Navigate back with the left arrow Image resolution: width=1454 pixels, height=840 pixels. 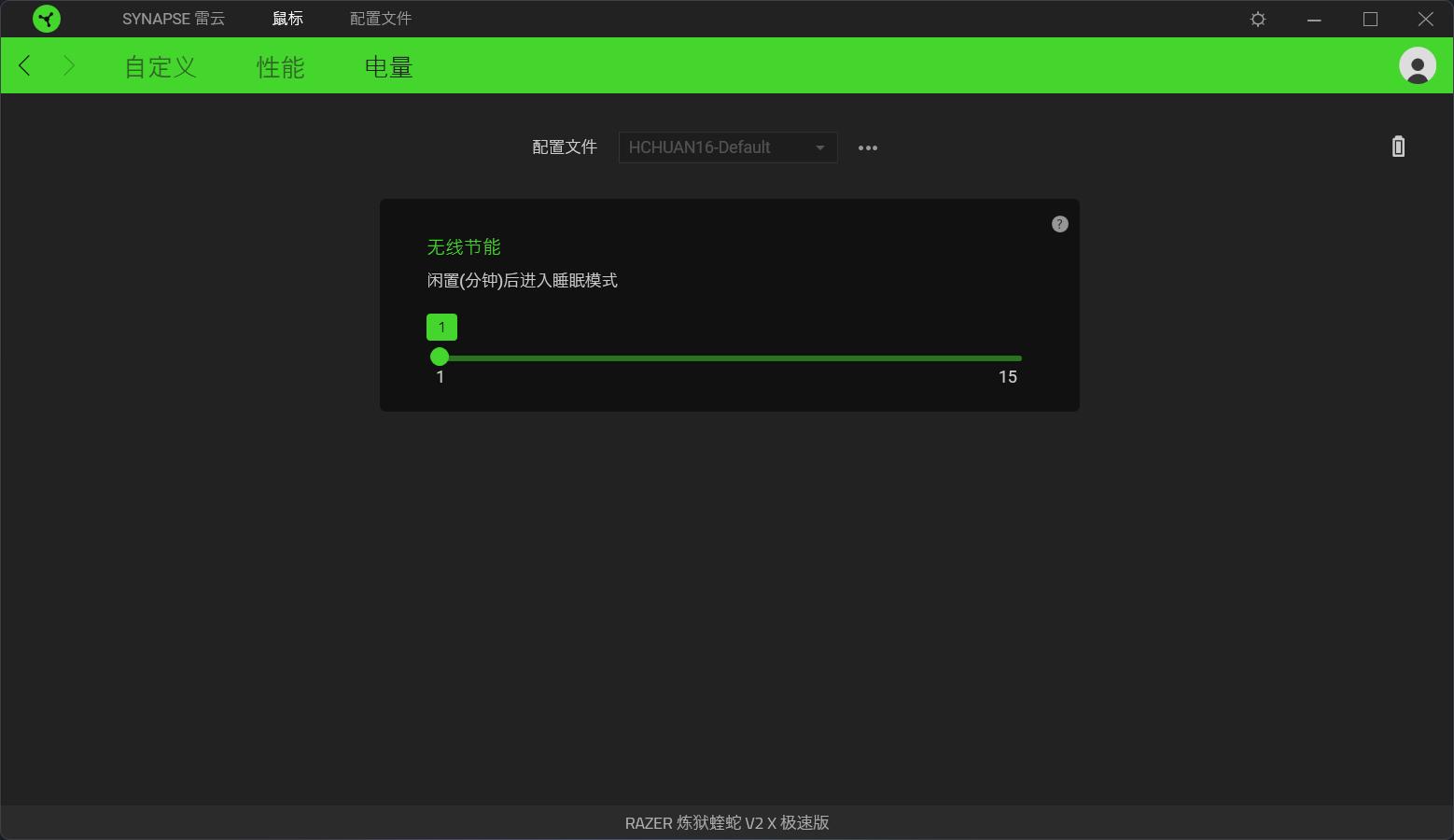[23, 65]
